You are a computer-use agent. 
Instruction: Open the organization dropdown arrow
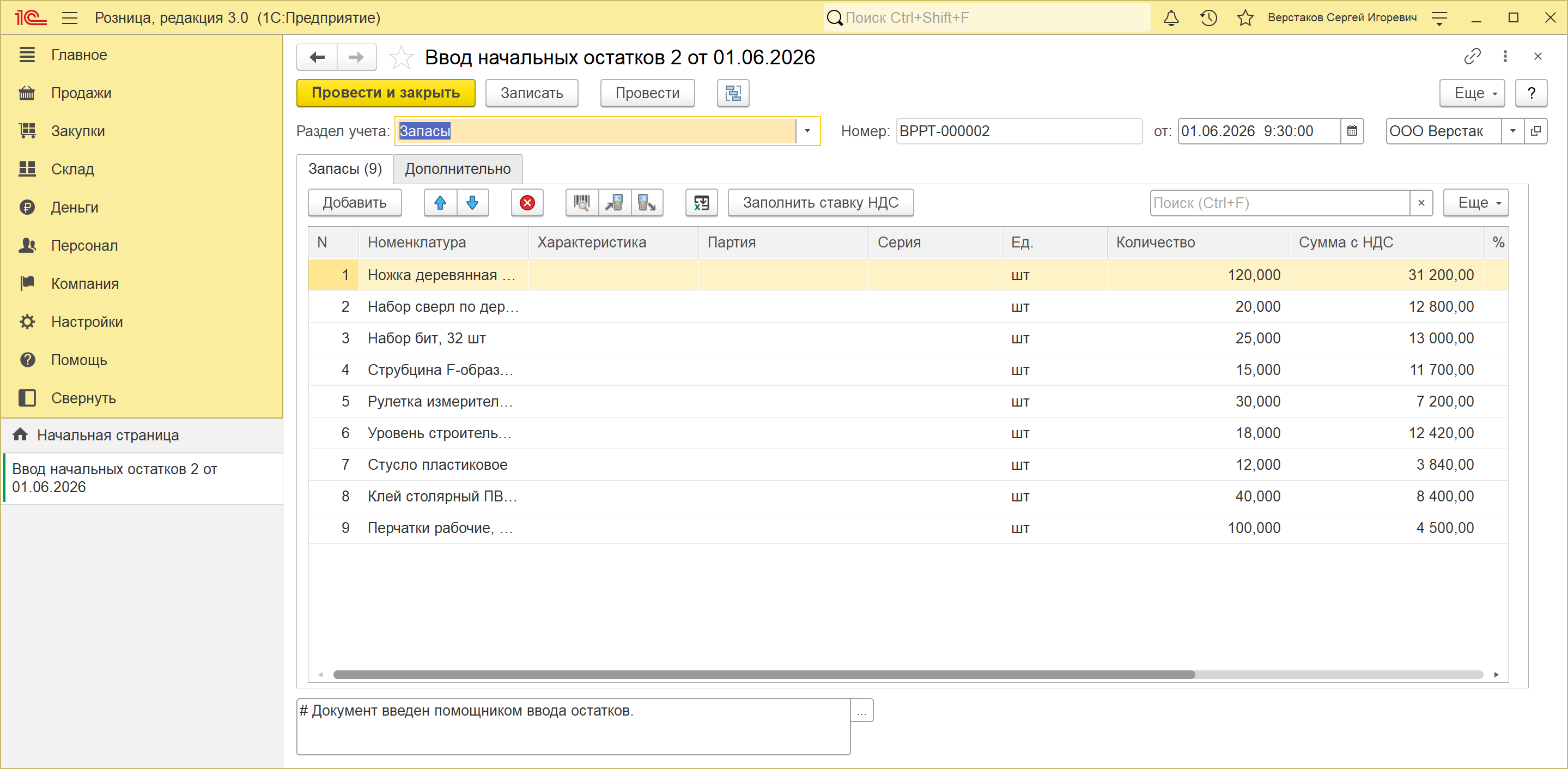click(x=1512, y=131)
